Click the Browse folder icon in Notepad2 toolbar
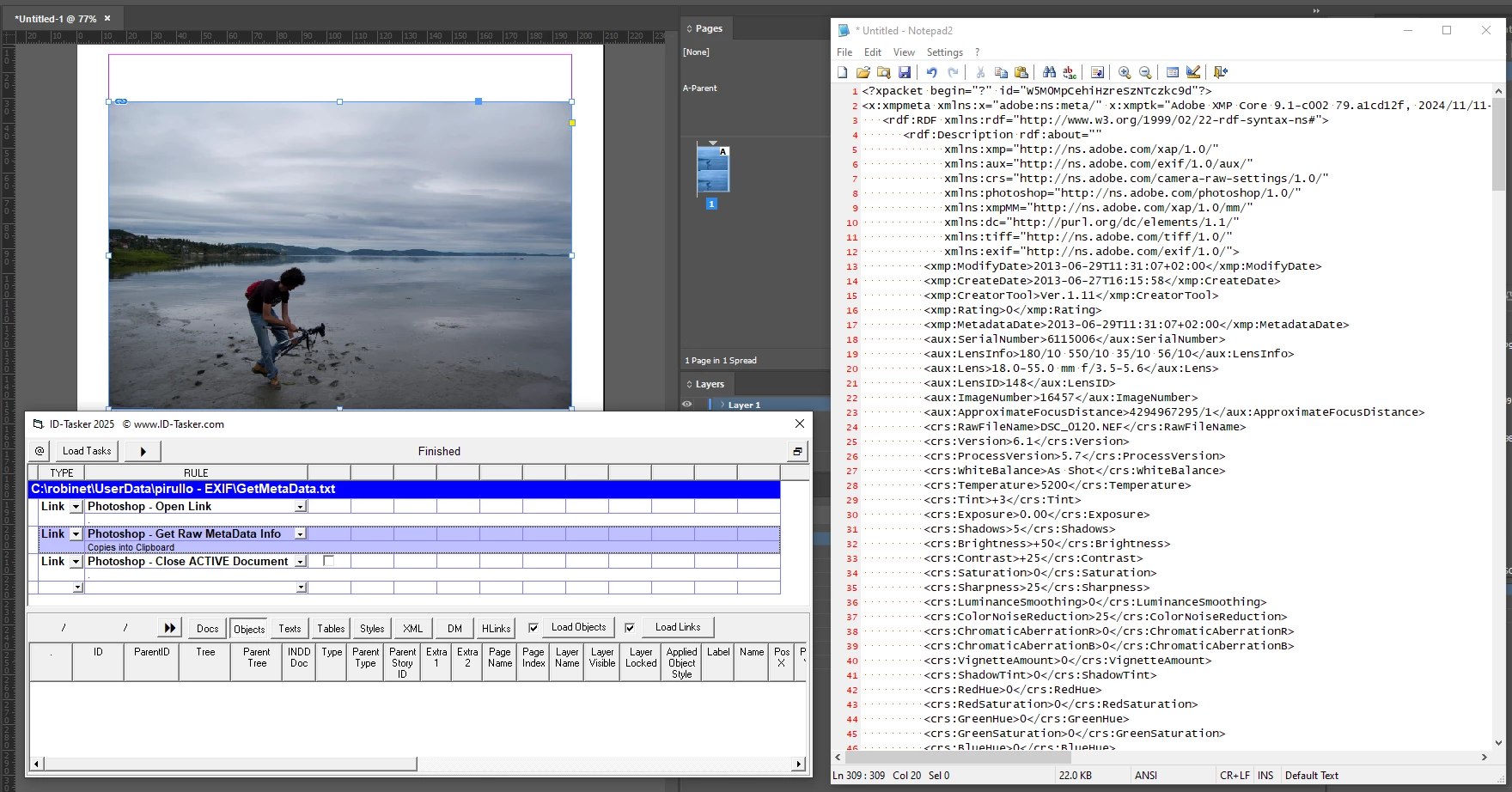This screenshot has height=792, width=1512. pos(884,72)
